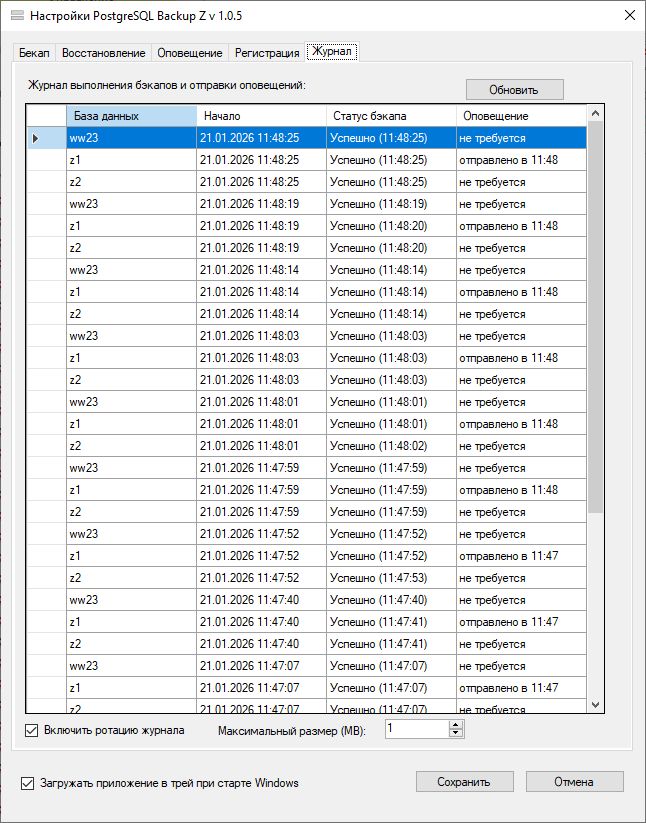This screenshot has height=823, width=646.
Task: Click the Отмена button
Action: (x=575, y=782)
